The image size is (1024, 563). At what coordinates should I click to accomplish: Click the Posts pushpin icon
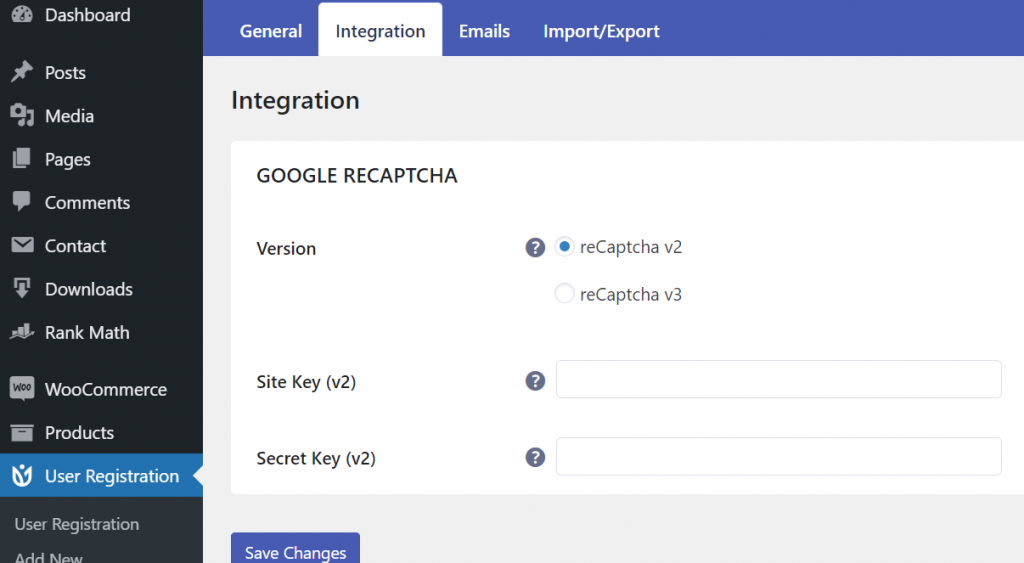click(x=22, y=72)
